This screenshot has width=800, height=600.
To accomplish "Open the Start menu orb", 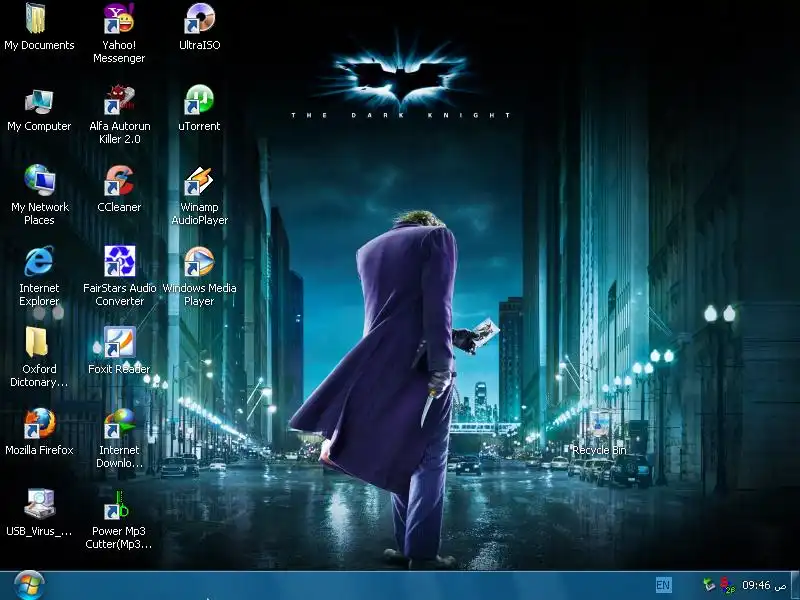I will pos(29,585).
